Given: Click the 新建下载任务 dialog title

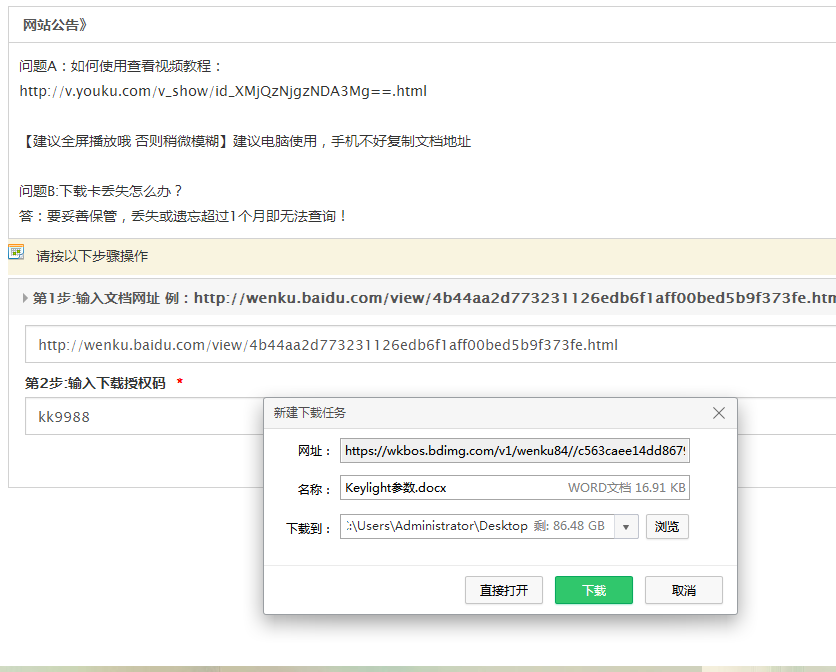Looking at the screenshot, I should click(x=309, y=412).
